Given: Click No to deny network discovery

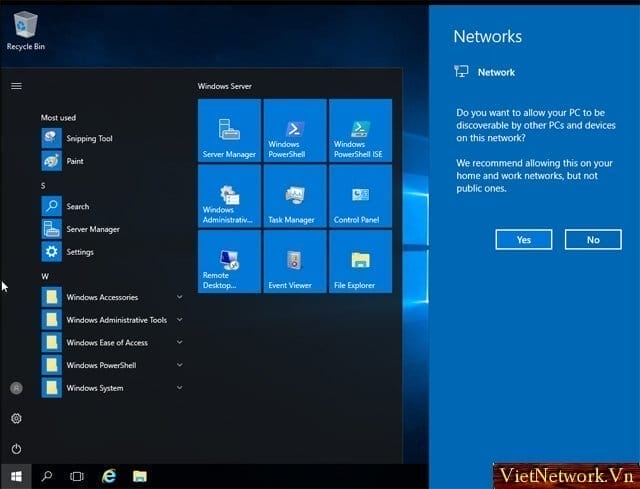Looking at the screenshot, I should [593, 240].
